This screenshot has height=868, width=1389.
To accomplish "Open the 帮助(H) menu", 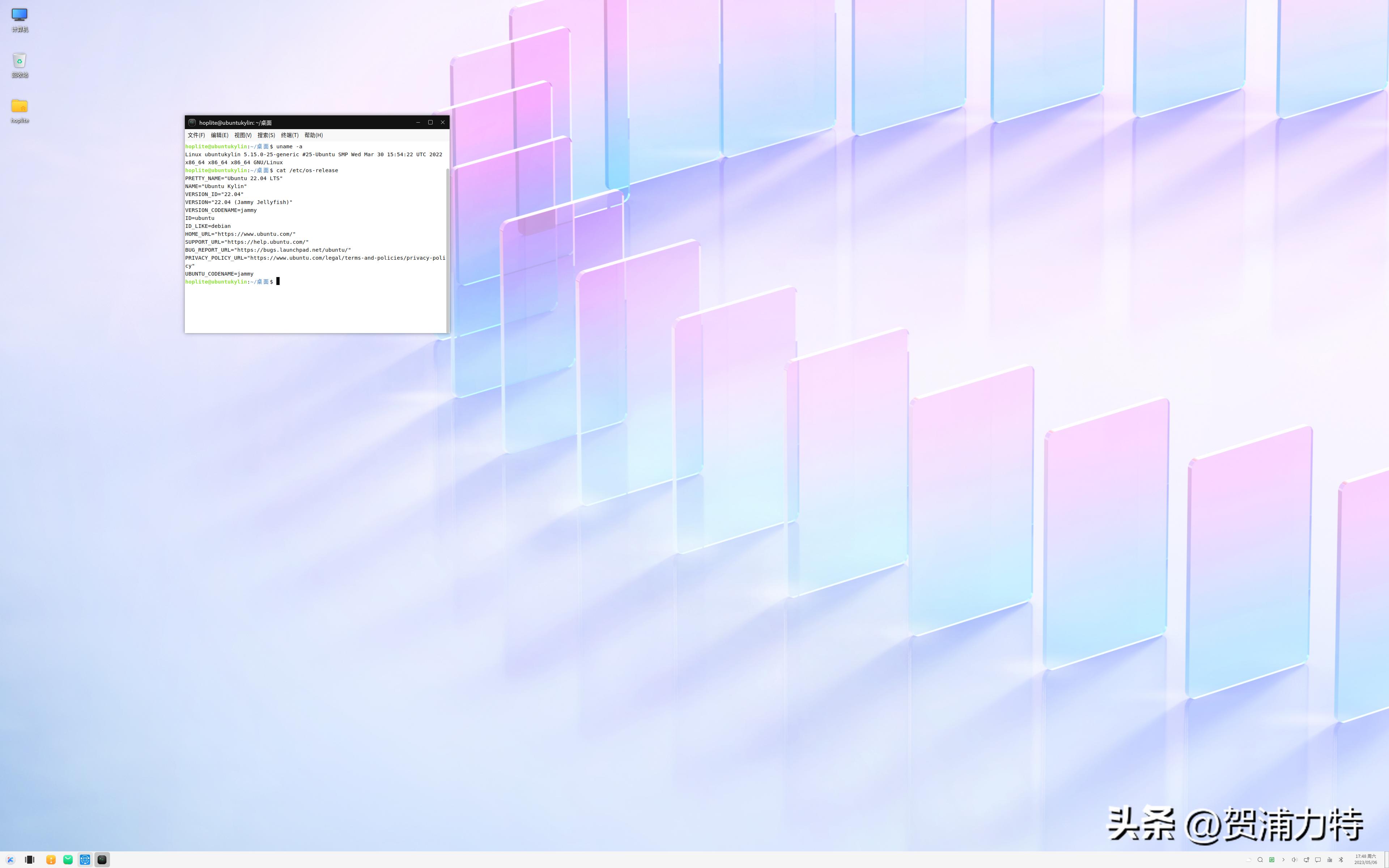I will tap(313, 136).
